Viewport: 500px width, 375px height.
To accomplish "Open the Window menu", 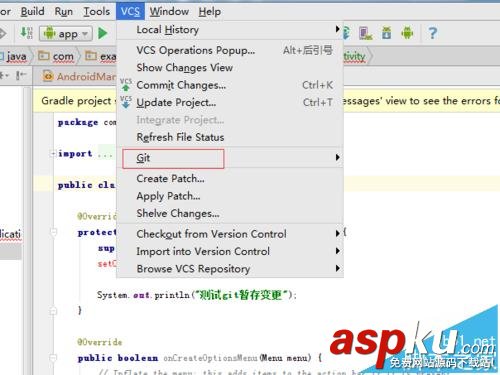I will click(169, 11).
